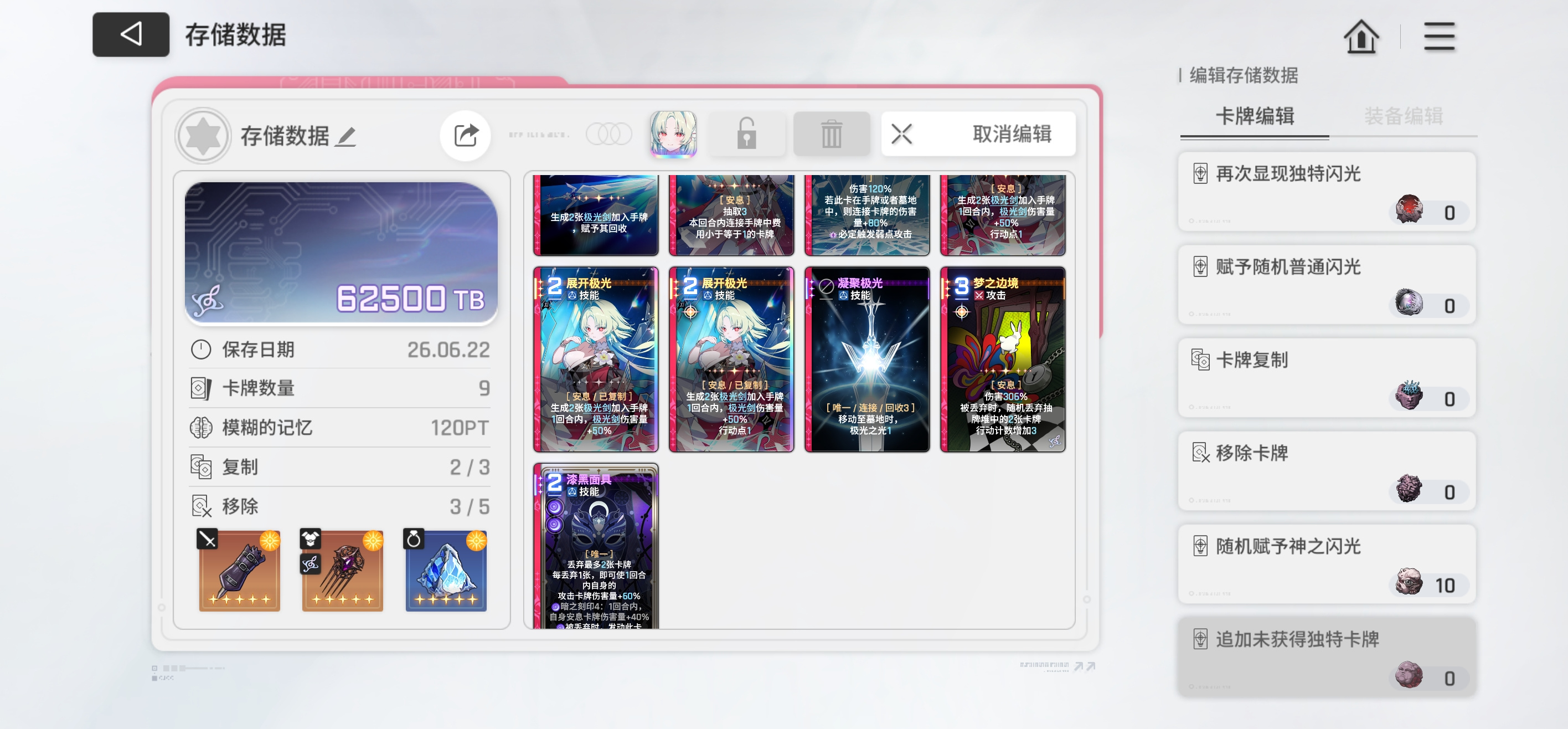Image resolution: width=1568 pixels, height=729 pixels.
Task: Switch to the 卡牌编辑 tab
Action: click(x=1255, y=116)
